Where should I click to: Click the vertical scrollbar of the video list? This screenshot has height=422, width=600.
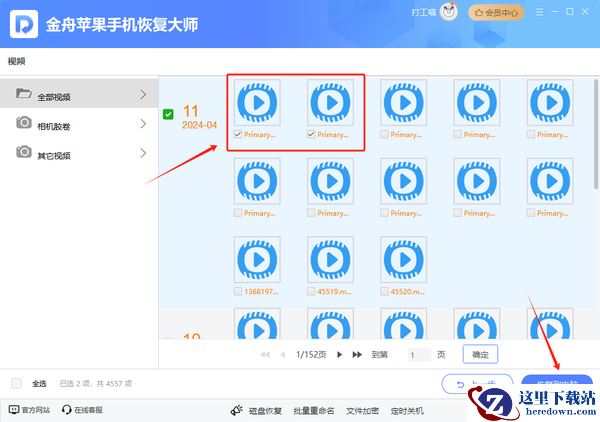(596, 134)
